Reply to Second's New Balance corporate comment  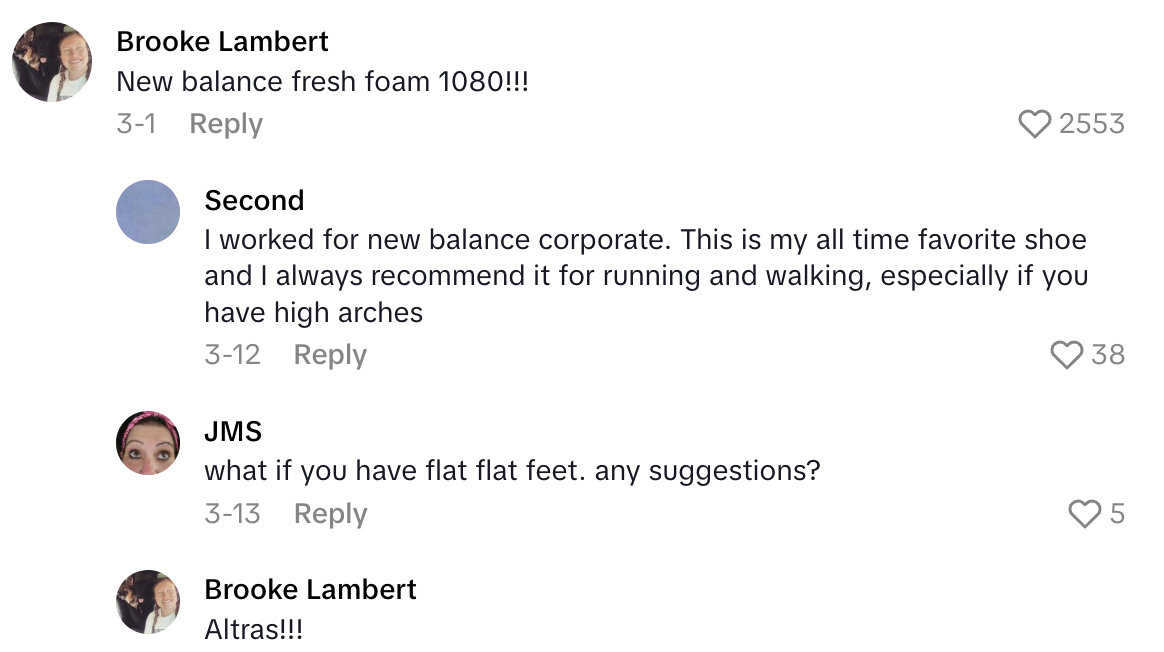click(x=330, y=355)
